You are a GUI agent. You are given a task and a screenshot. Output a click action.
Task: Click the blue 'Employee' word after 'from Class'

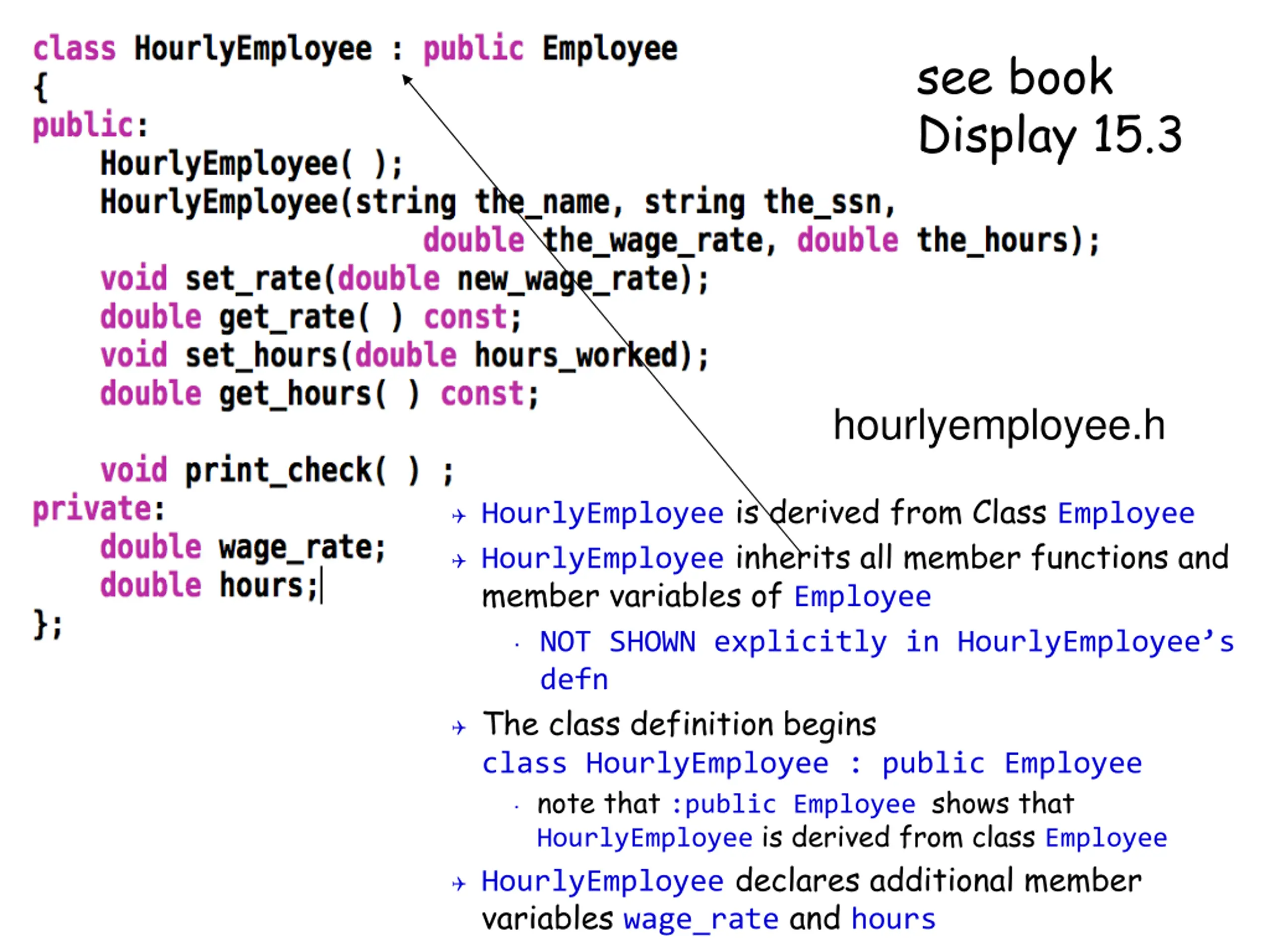(1126, 514)
